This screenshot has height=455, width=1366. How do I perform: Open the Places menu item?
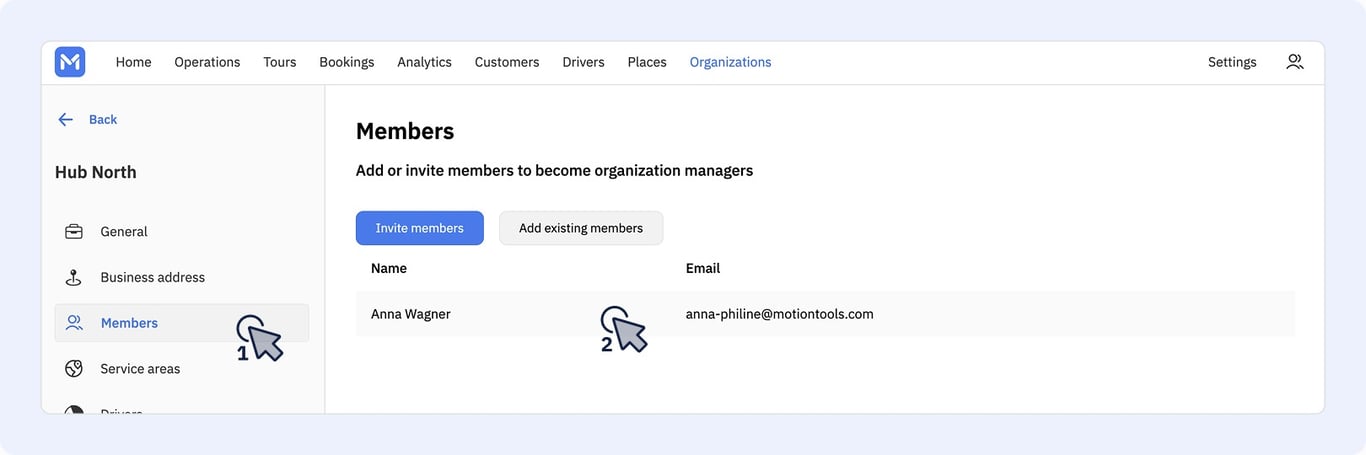(647, 62)
